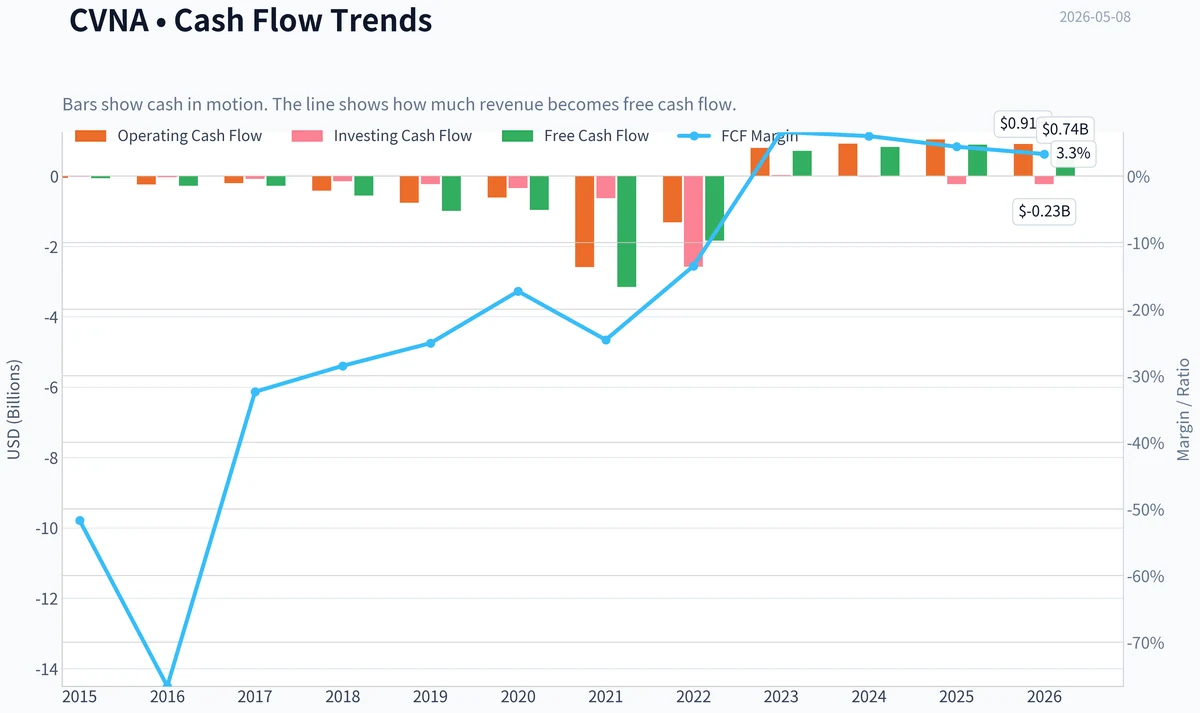Click the "Margin / Ratio" axis title
This screenshot has width=1200, height=713.
(x=1184, y=408)
